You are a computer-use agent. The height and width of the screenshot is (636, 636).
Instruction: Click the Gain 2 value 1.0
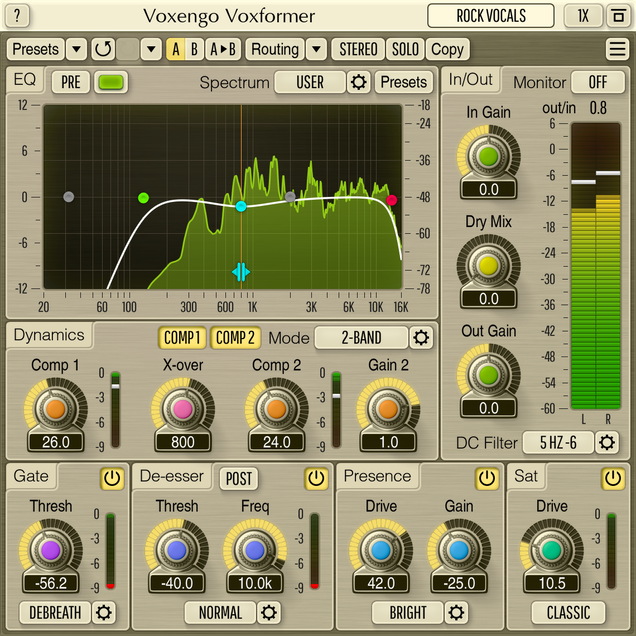[388, 442]
